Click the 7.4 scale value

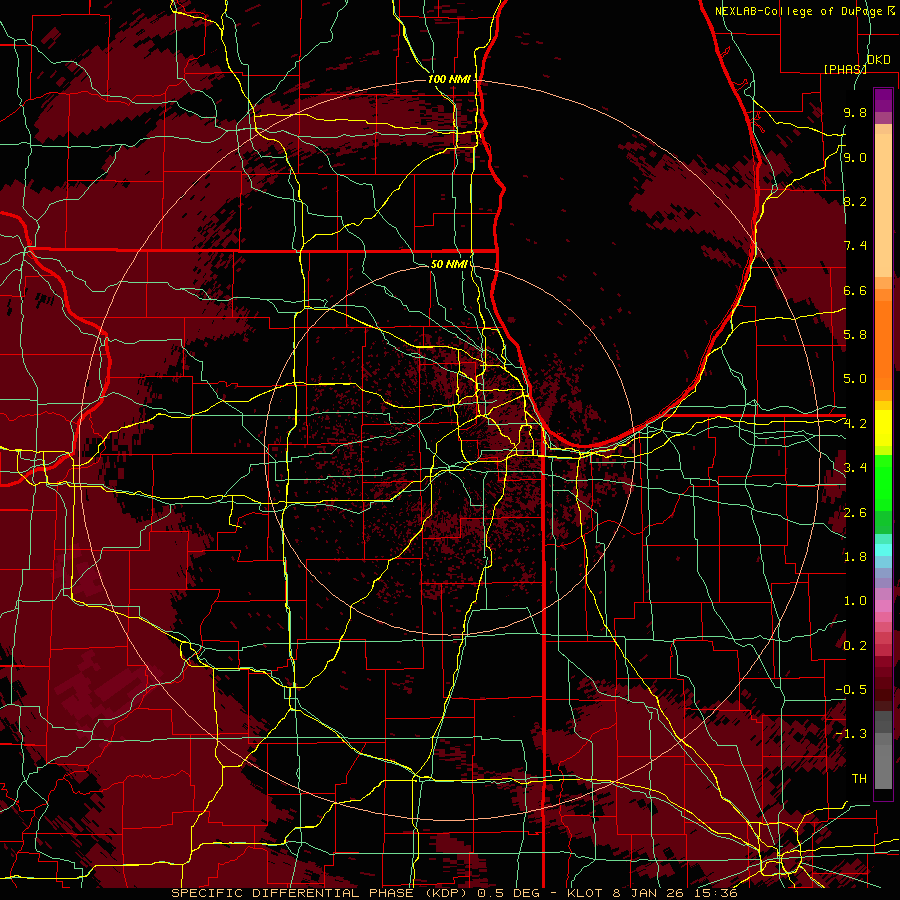point(855,246)
